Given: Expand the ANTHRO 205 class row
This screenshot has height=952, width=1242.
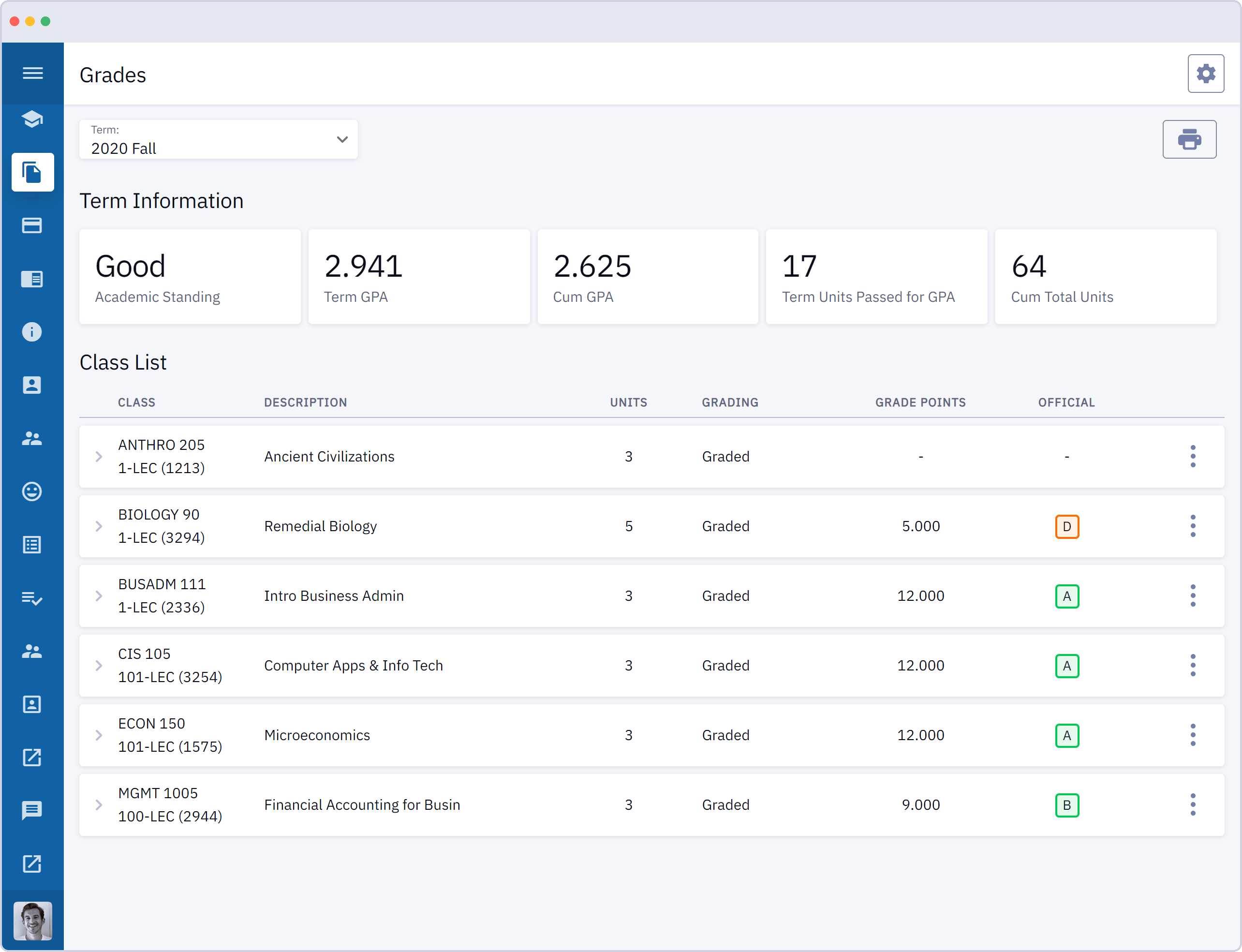Looking at the screenshot, I should (x=99, y=456).
